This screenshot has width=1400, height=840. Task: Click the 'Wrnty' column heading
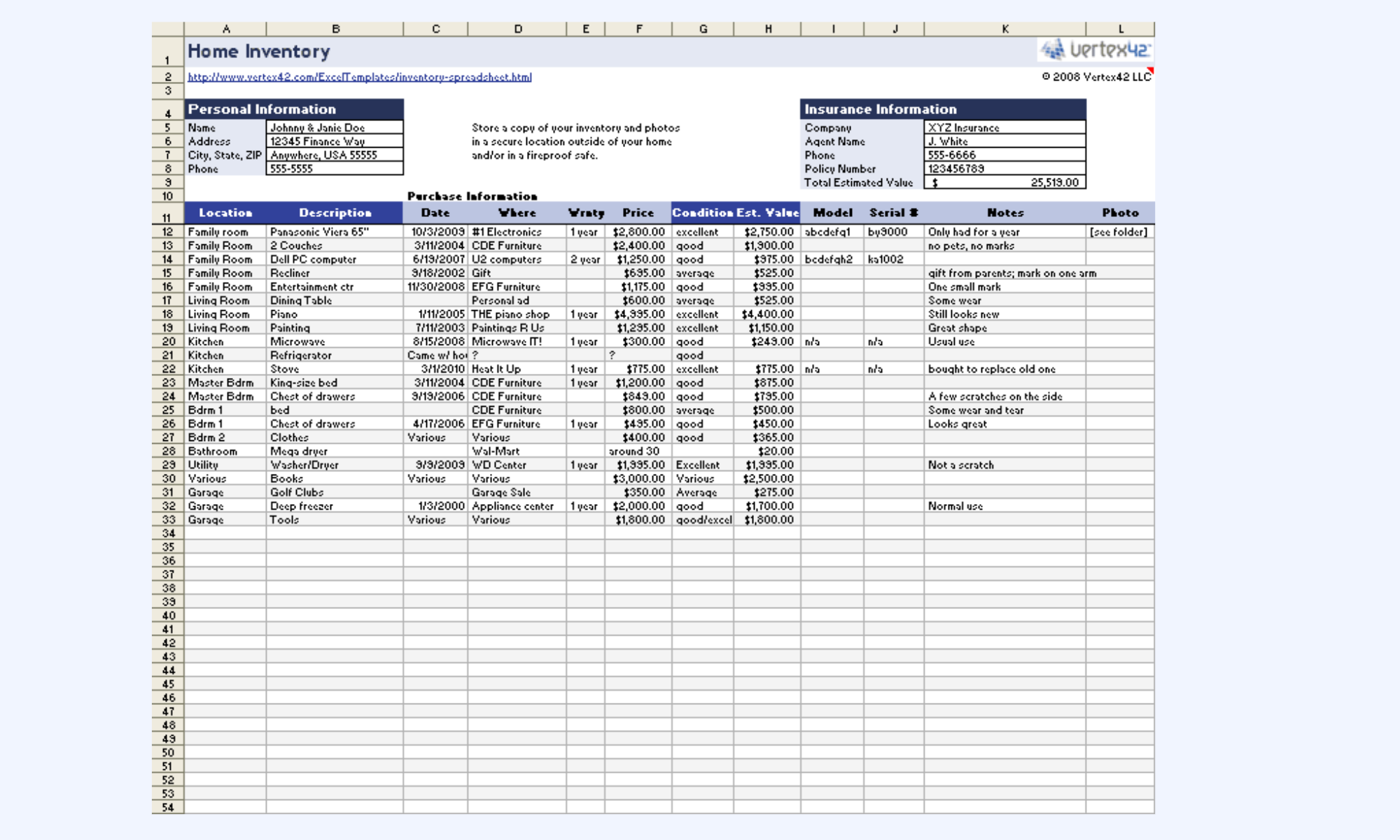(x=586, y=213)
